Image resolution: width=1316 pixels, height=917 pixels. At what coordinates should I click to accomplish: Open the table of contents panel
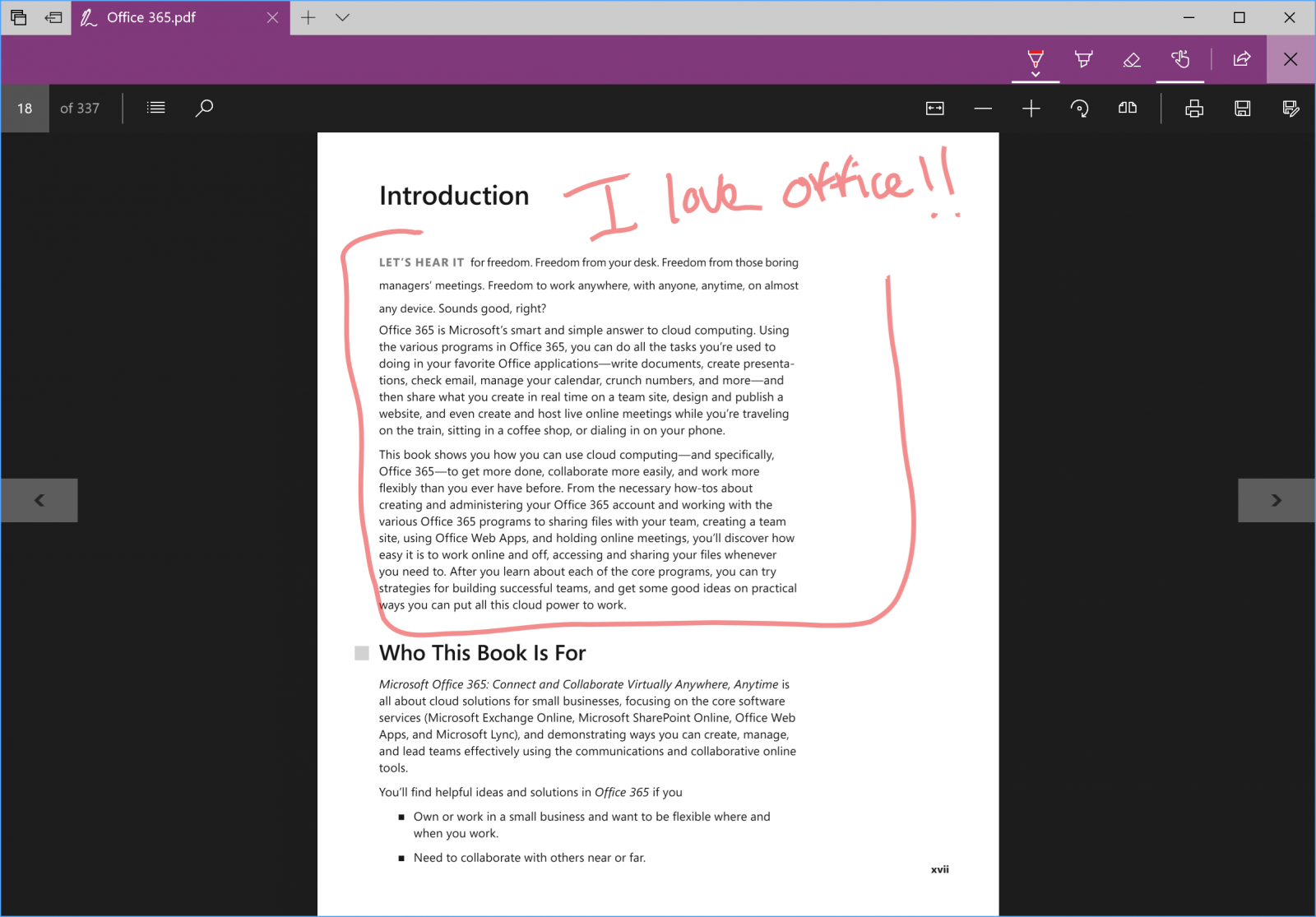(x=155, y=108)
